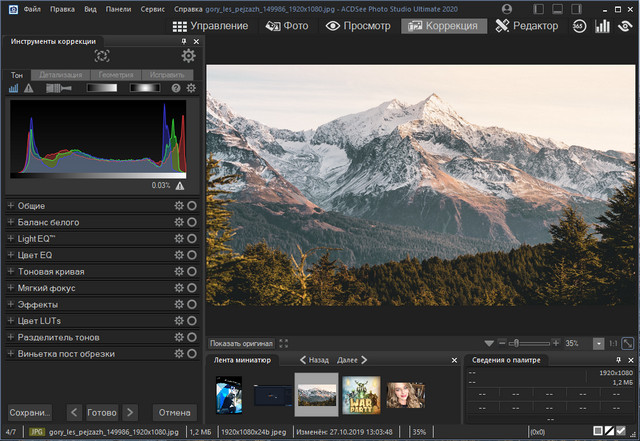This screenshot has width=640, height=441.
Task: Toggle the Баланс белого enable circle
Action: 191,222
